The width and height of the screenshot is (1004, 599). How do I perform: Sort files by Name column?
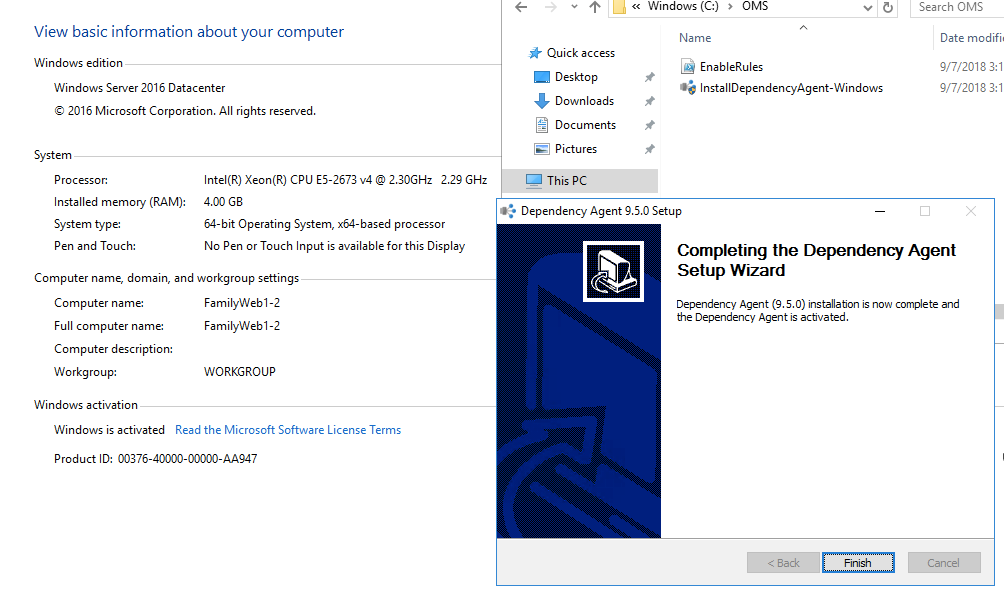[695, 38]
